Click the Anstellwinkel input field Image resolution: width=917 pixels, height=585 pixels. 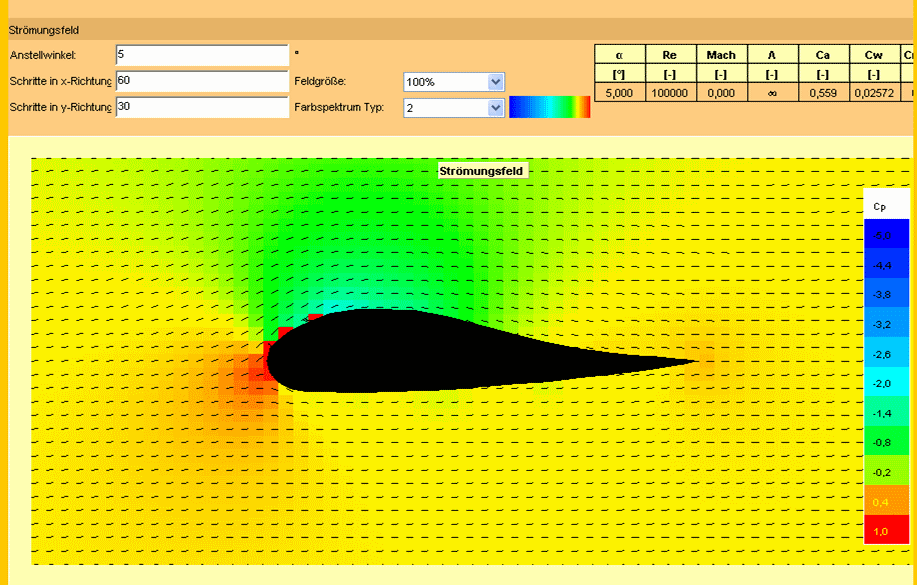click(202, 55)
